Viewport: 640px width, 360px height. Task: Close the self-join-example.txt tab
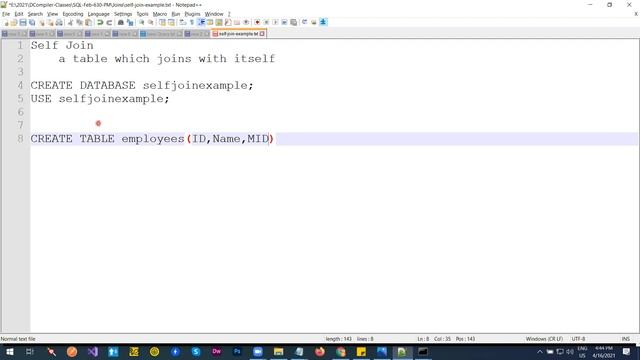[x=262, y=34]
